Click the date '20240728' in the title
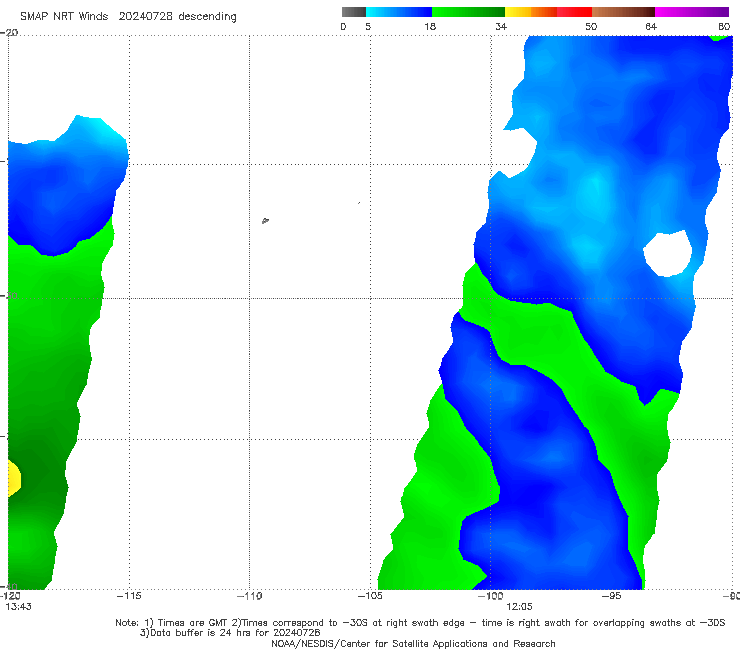740x650 pixels. coord(145,16)
